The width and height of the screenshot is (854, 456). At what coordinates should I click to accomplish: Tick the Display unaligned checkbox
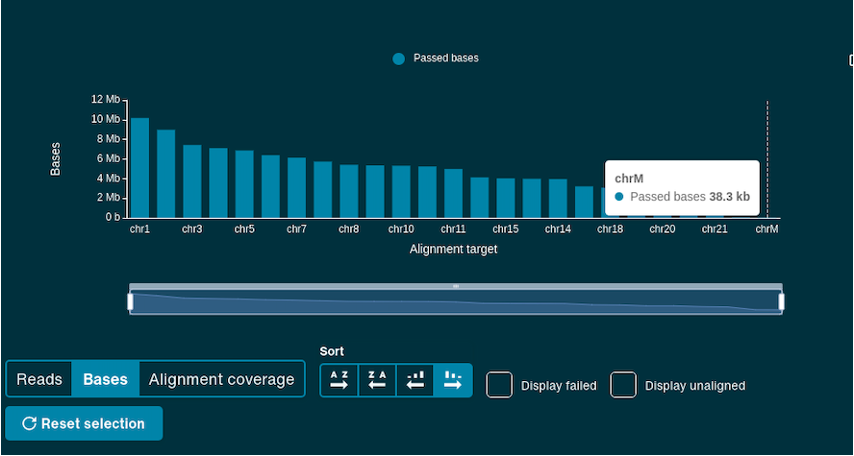tap(624, 385)
